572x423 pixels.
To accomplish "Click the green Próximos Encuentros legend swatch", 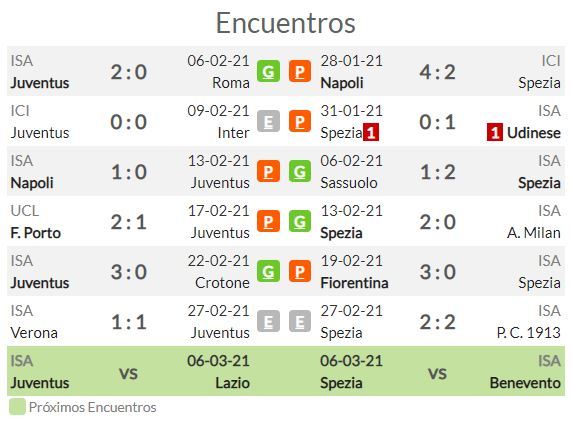I will [17, 407].
